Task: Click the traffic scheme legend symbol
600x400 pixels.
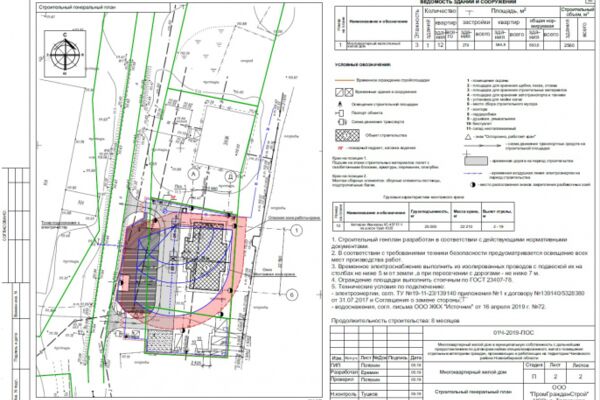Action: click(342, 122)
